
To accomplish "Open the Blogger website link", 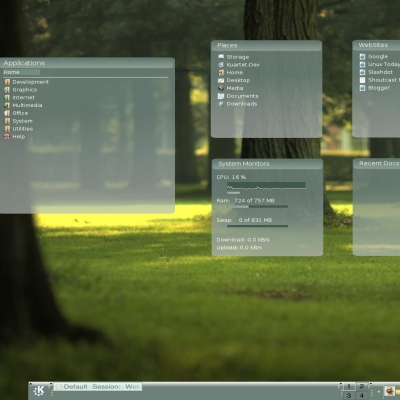I will point(375,88).
